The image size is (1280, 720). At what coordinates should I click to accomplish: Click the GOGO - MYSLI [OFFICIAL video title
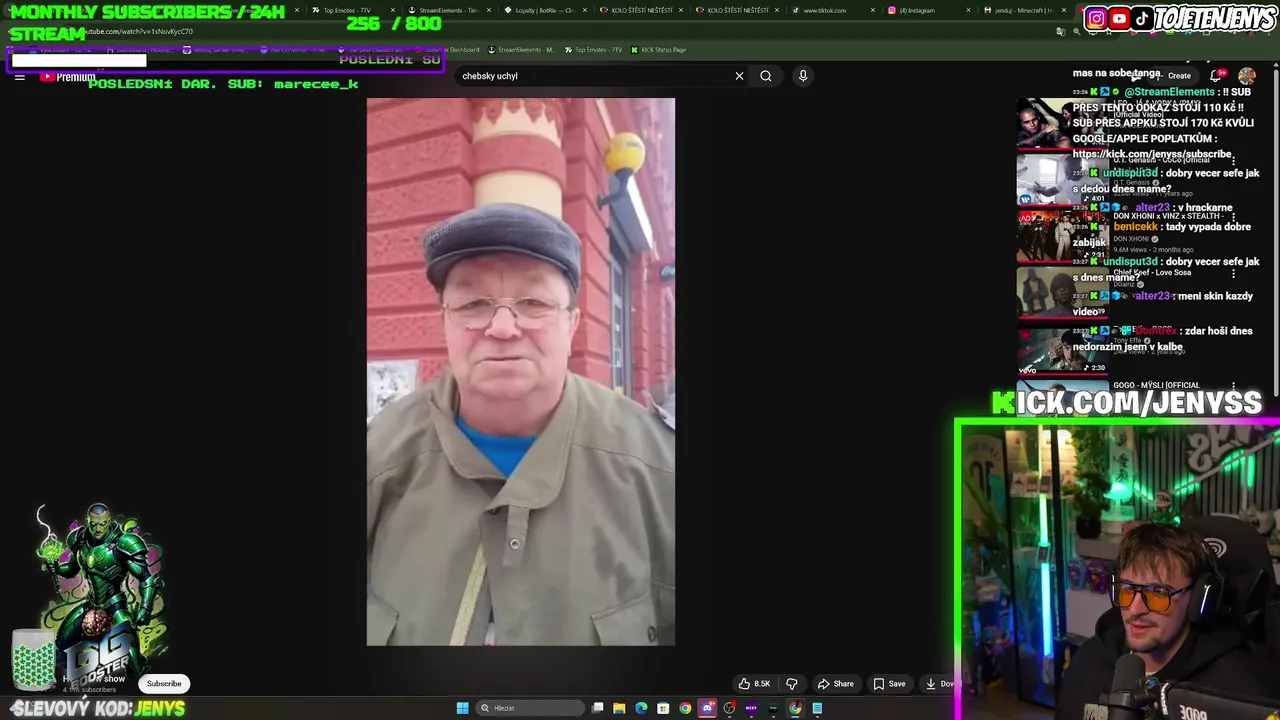1156,385
